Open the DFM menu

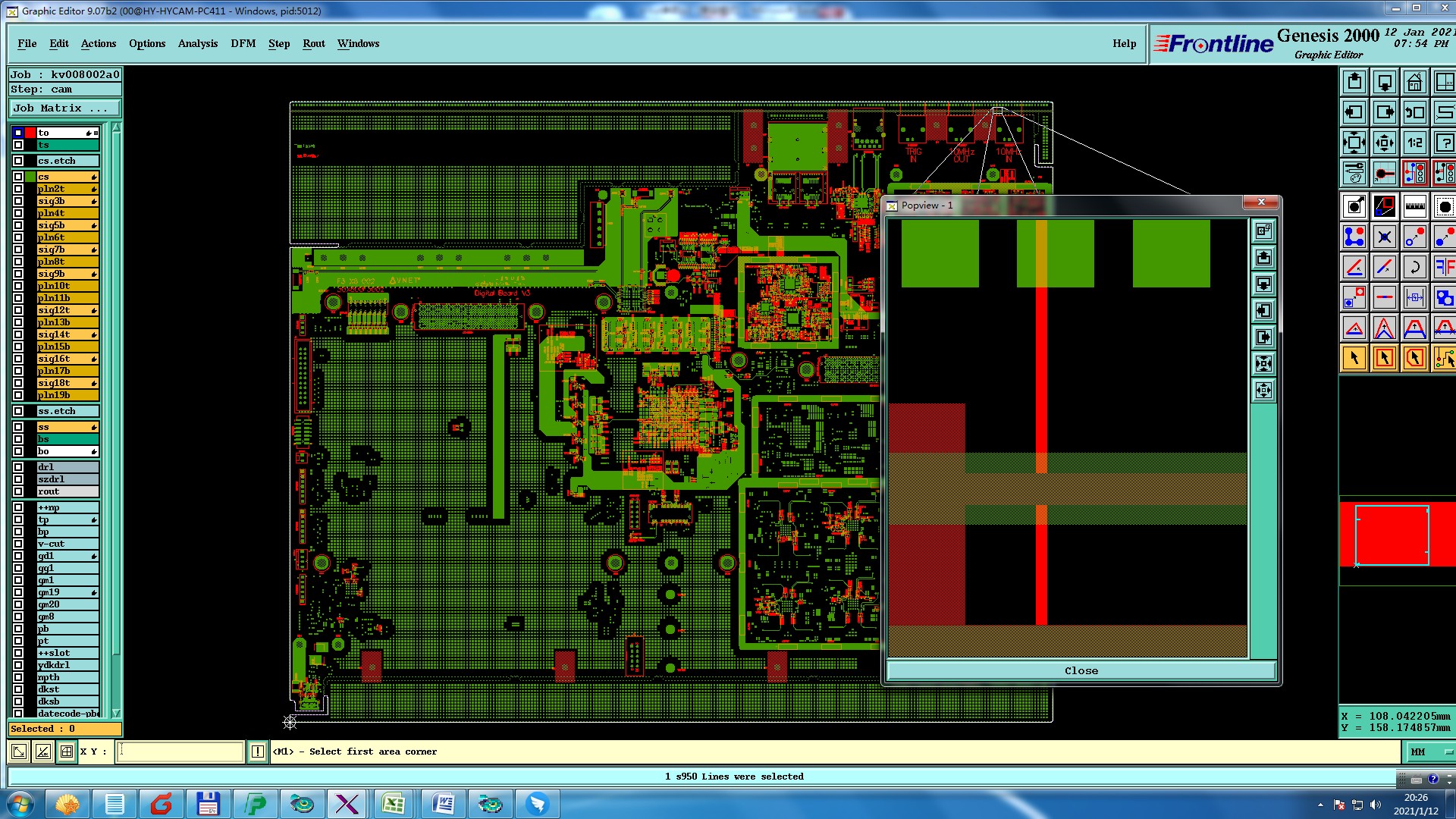(x=243, y=43)
